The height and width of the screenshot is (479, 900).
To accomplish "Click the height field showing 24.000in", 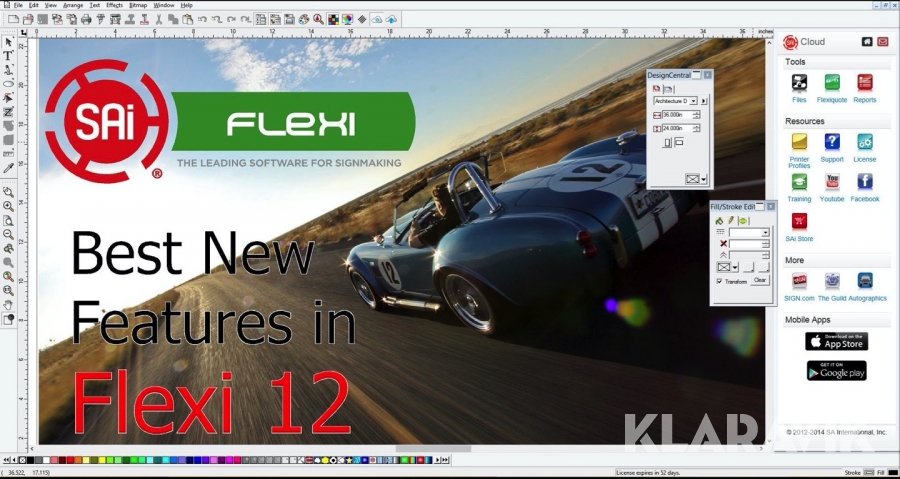I will click(x=675, y=128).
